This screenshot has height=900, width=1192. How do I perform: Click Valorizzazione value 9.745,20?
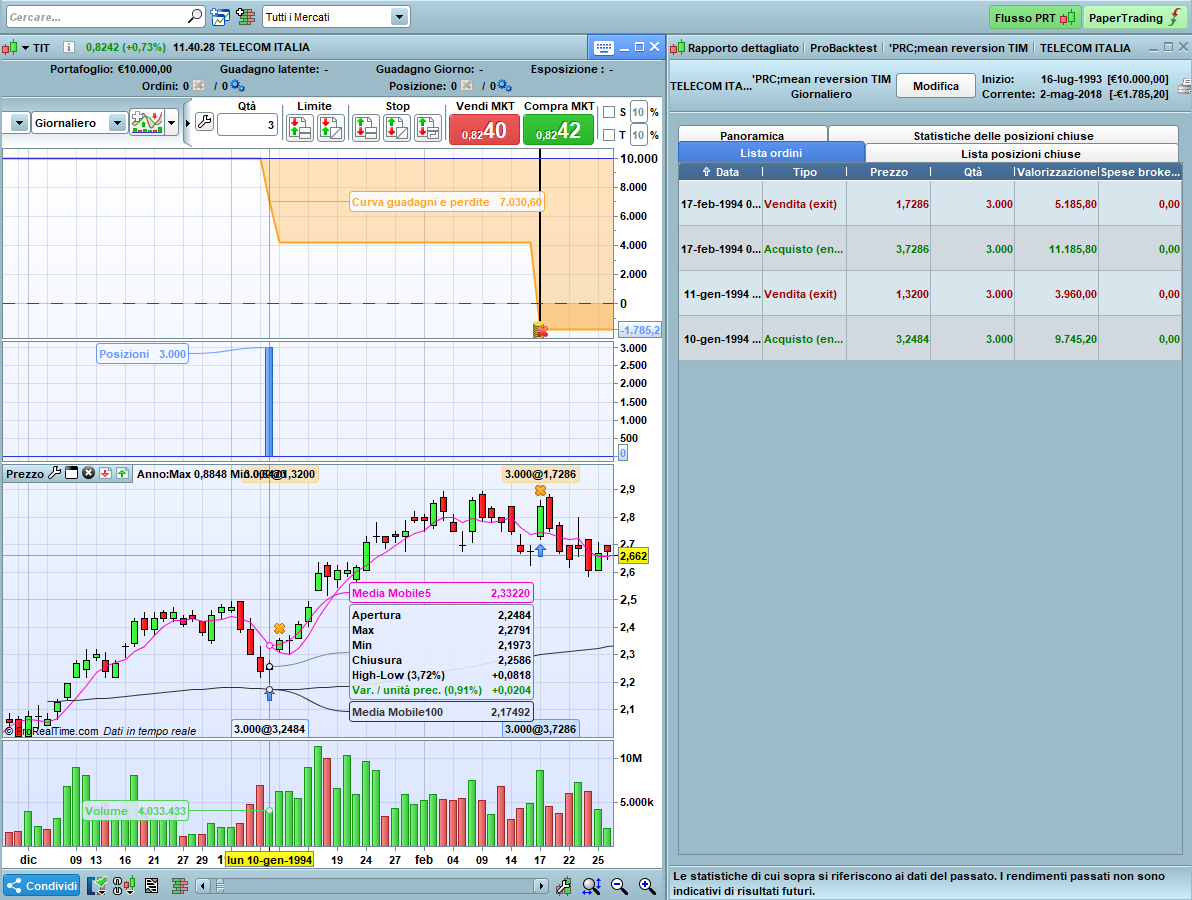(x=1075, y=339)
